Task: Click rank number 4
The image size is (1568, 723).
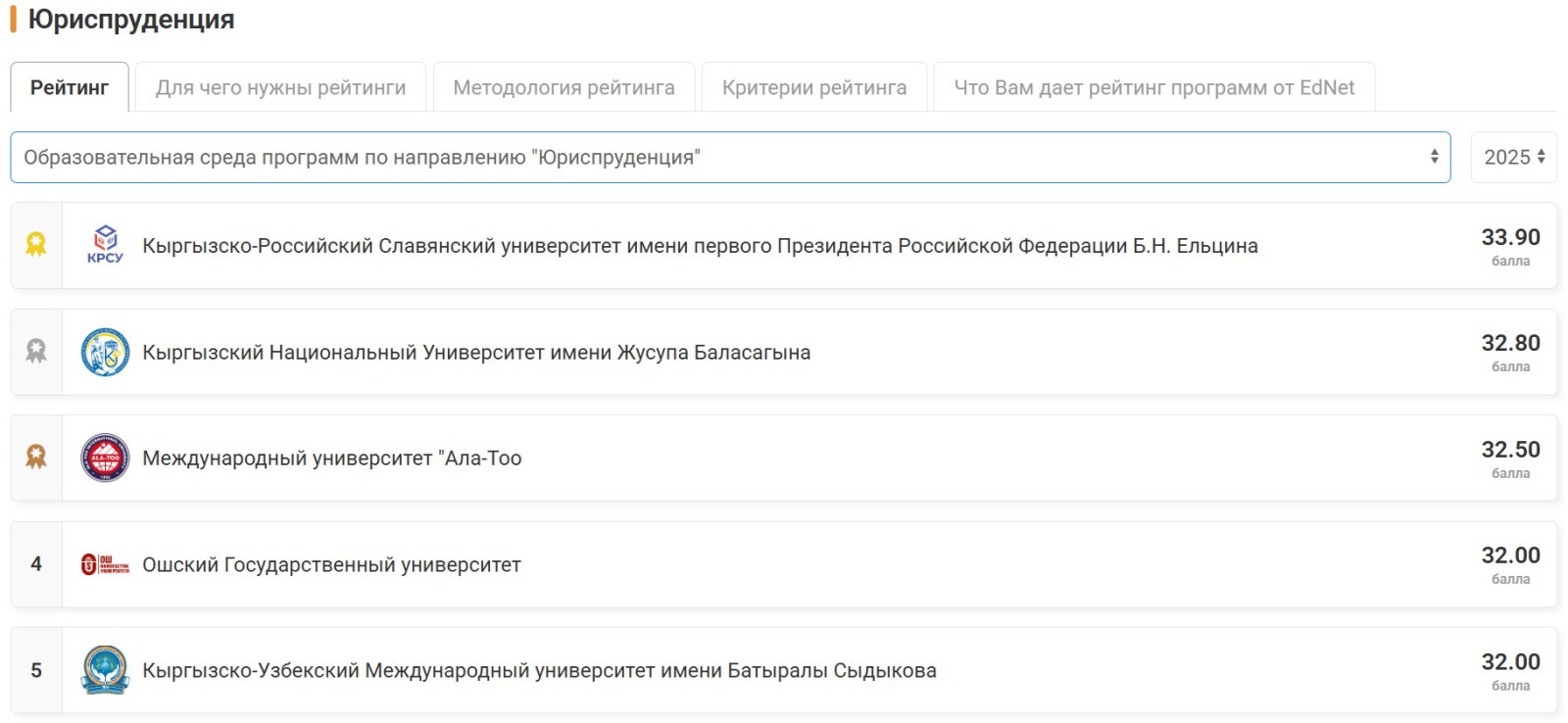Action: pos(36,563)
